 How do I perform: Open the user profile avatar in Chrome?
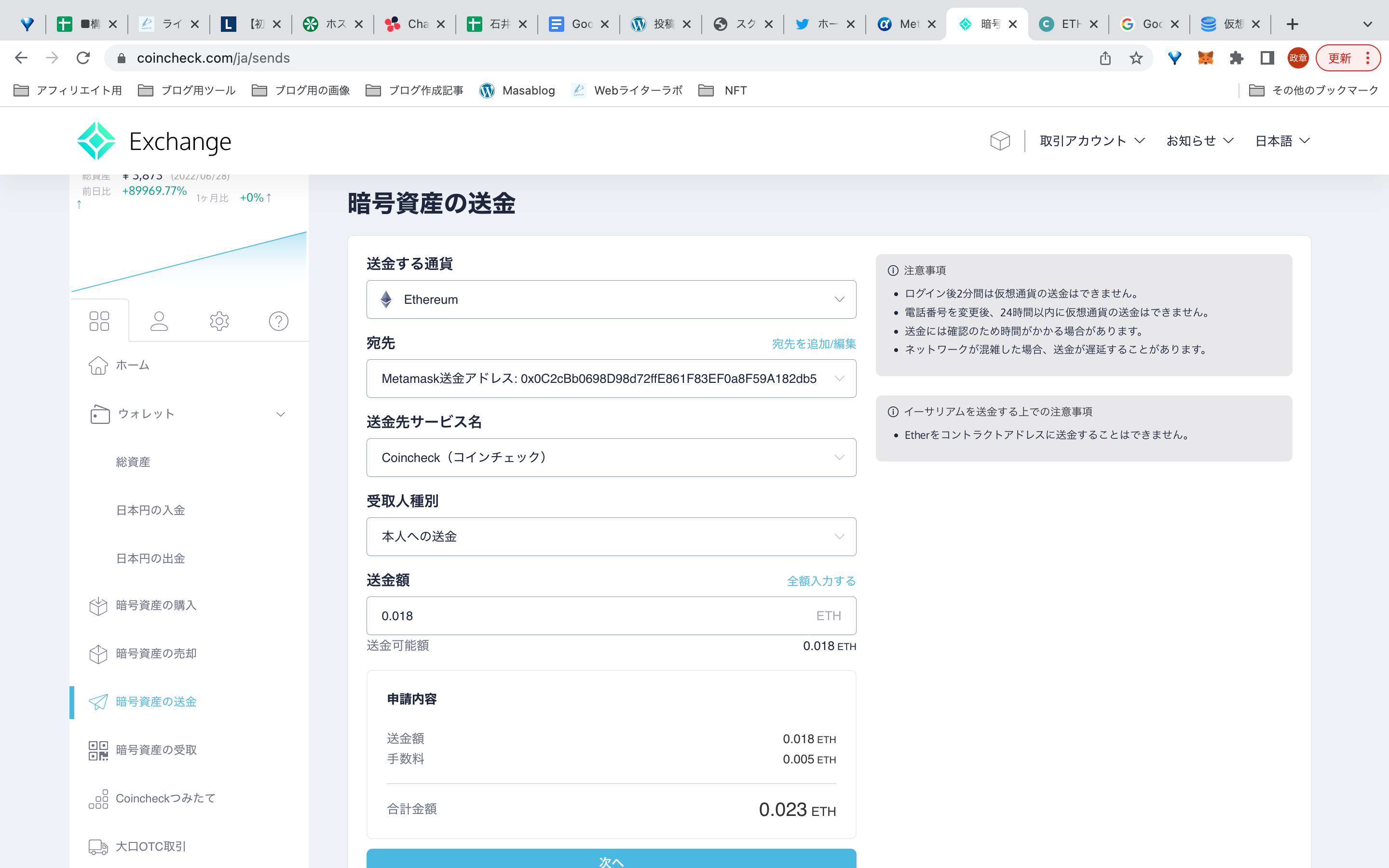[1298, 58]
